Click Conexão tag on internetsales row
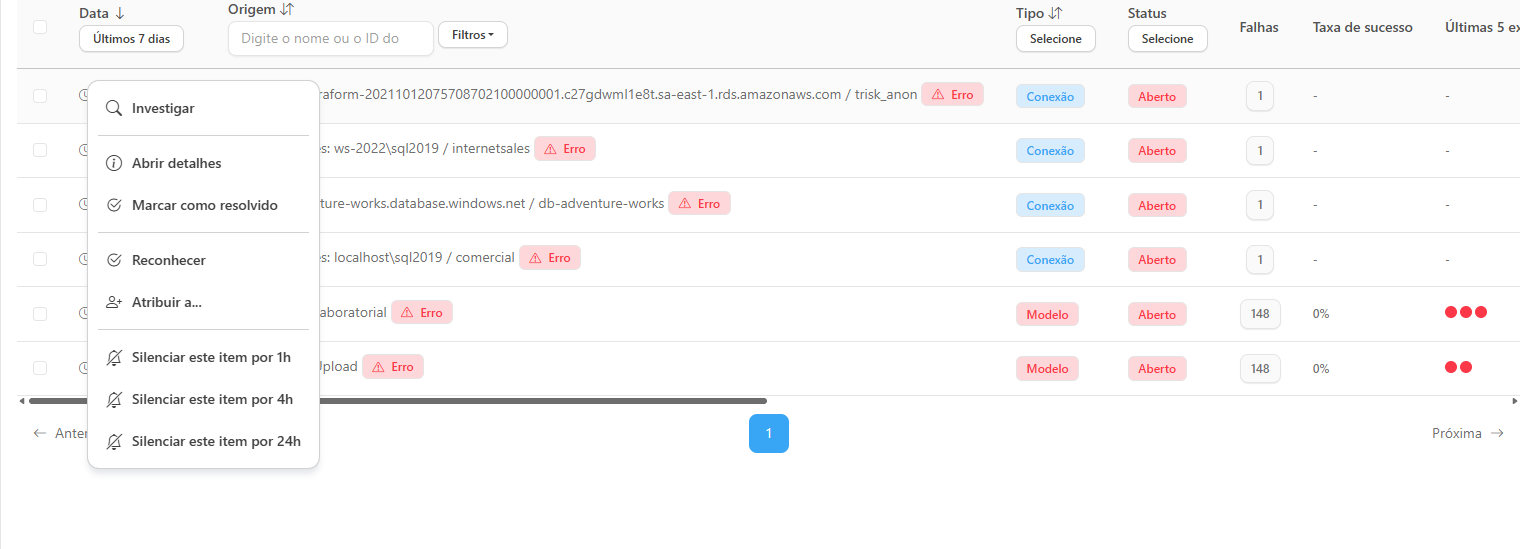The width and height of the screenshot is (1536, 549). pos(1050,151)
